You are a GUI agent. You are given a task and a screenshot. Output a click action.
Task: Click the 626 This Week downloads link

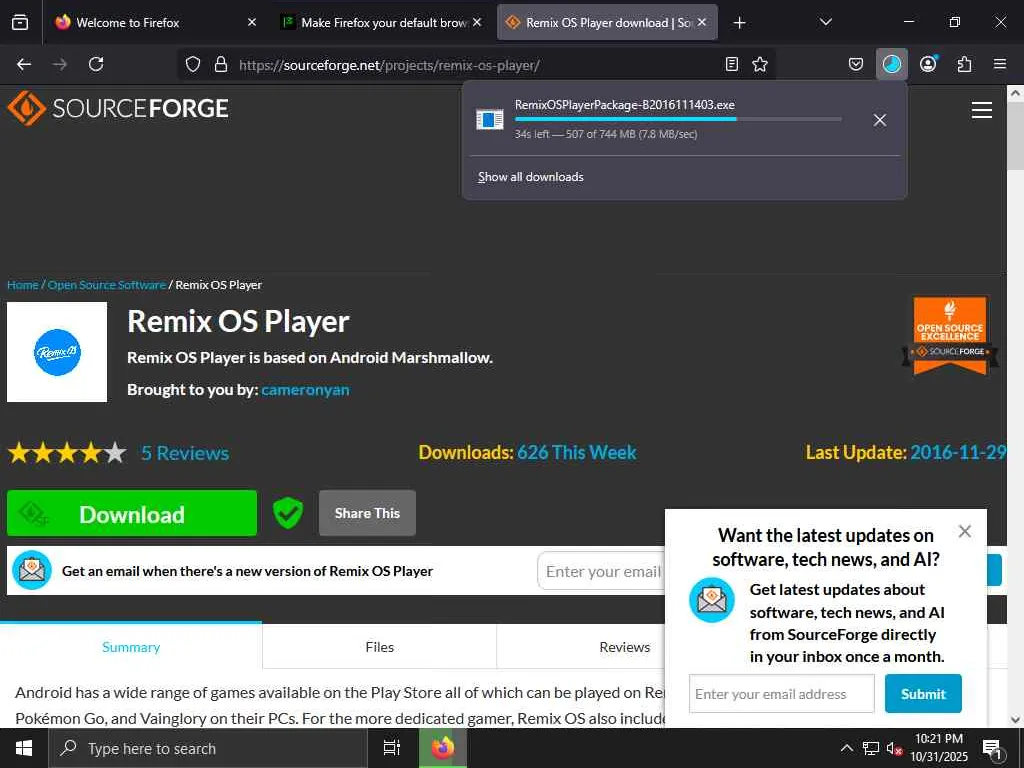click(577, 453)
